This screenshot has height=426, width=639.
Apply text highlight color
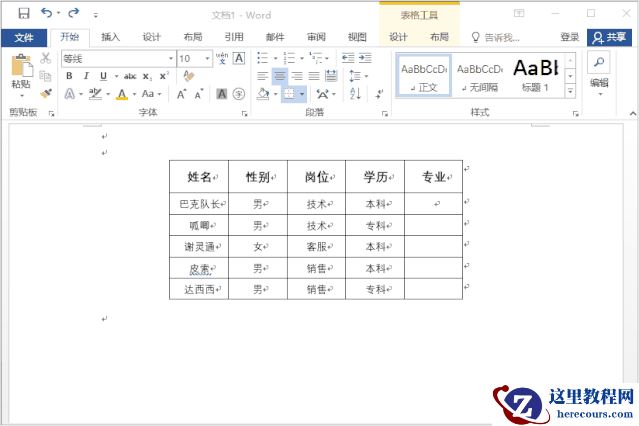pyautogui.click(x=95, y=94)
